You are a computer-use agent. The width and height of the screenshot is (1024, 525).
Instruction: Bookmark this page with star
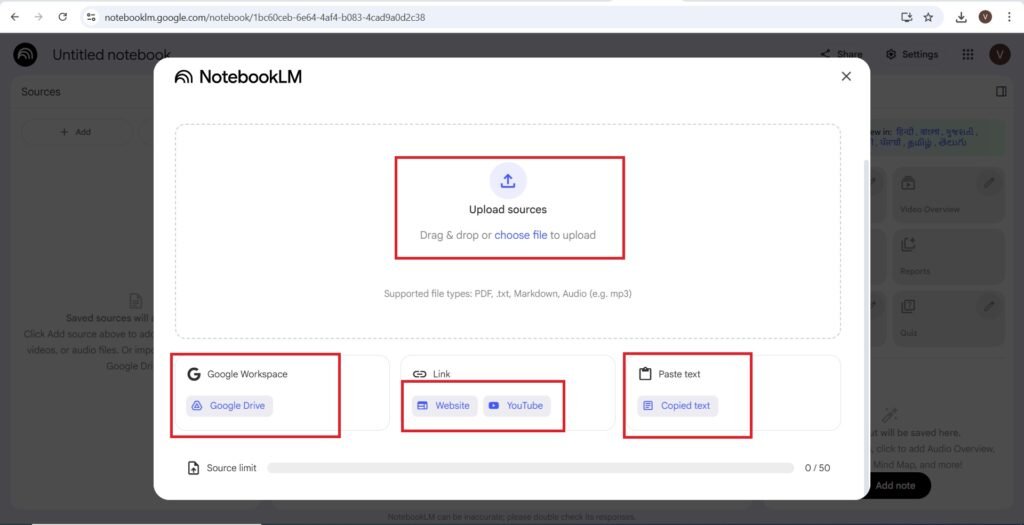[928, 17]
